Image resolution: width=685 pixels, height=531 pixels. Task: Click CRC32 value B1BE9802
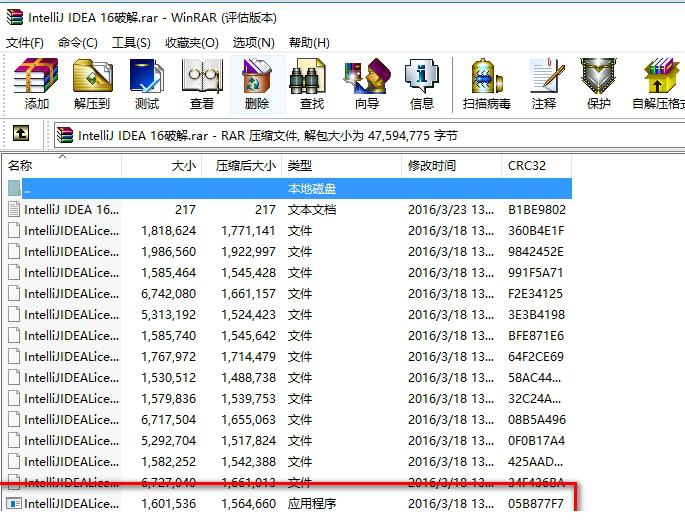[537, 210]
